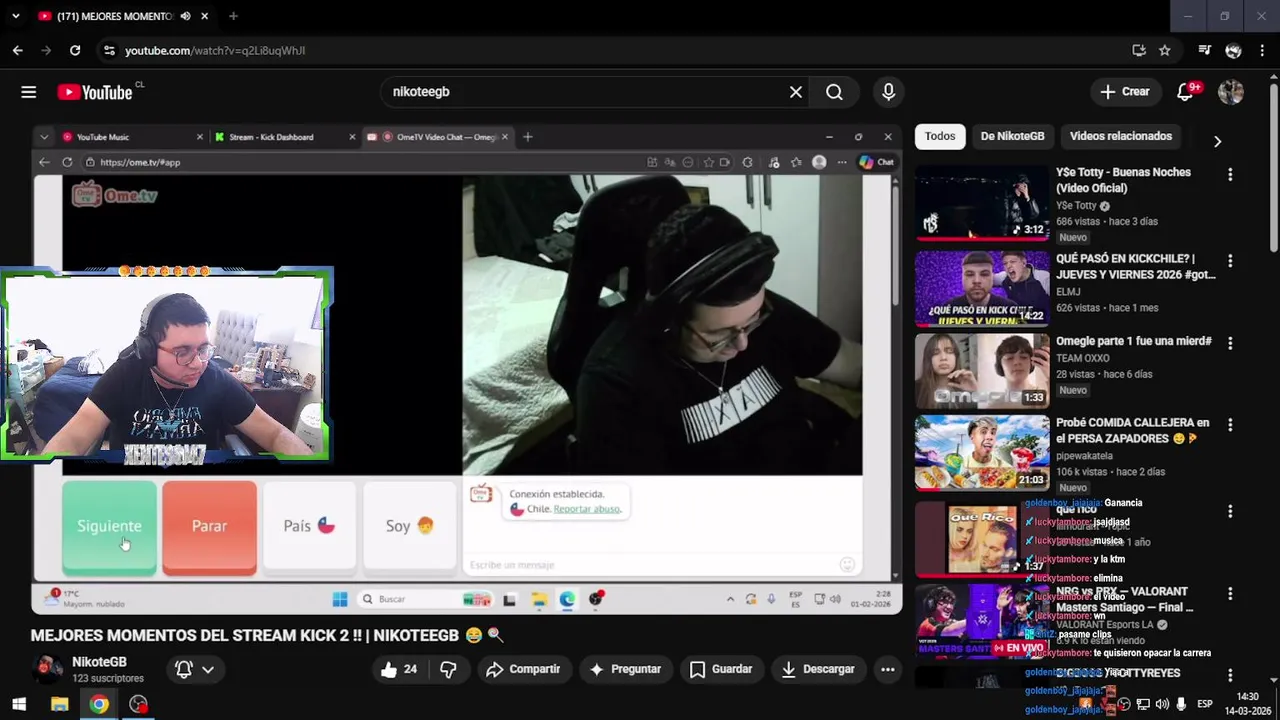The height and width of the screenshot is (720, 1280).
Task: View site information icon in address bar
Action: click(x=108, y=50)
